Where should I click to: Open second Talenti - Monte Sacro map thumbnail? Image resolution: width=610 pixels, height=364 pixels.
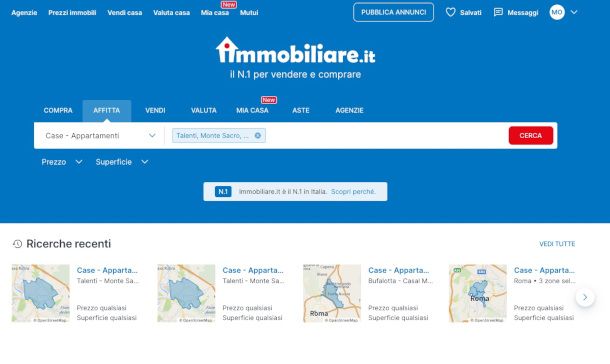coord(186,293)
